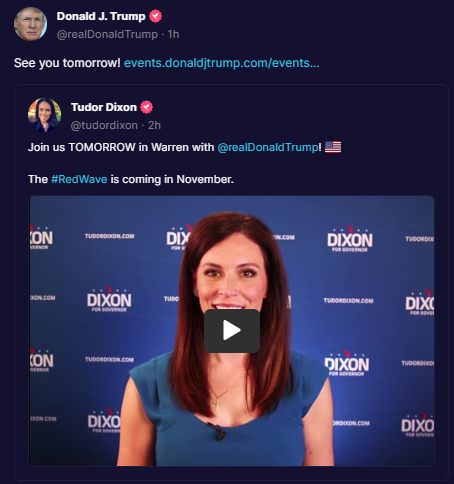
Task: Open the @realDonaldTrump handle under name
Action: pos(107,34)
